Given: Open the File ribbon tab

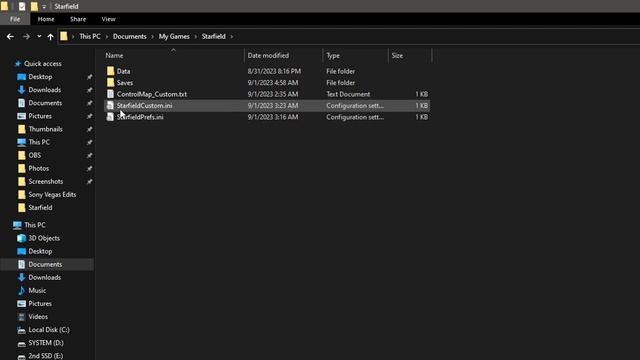Looking at the screenshot, I should (15, 19).
